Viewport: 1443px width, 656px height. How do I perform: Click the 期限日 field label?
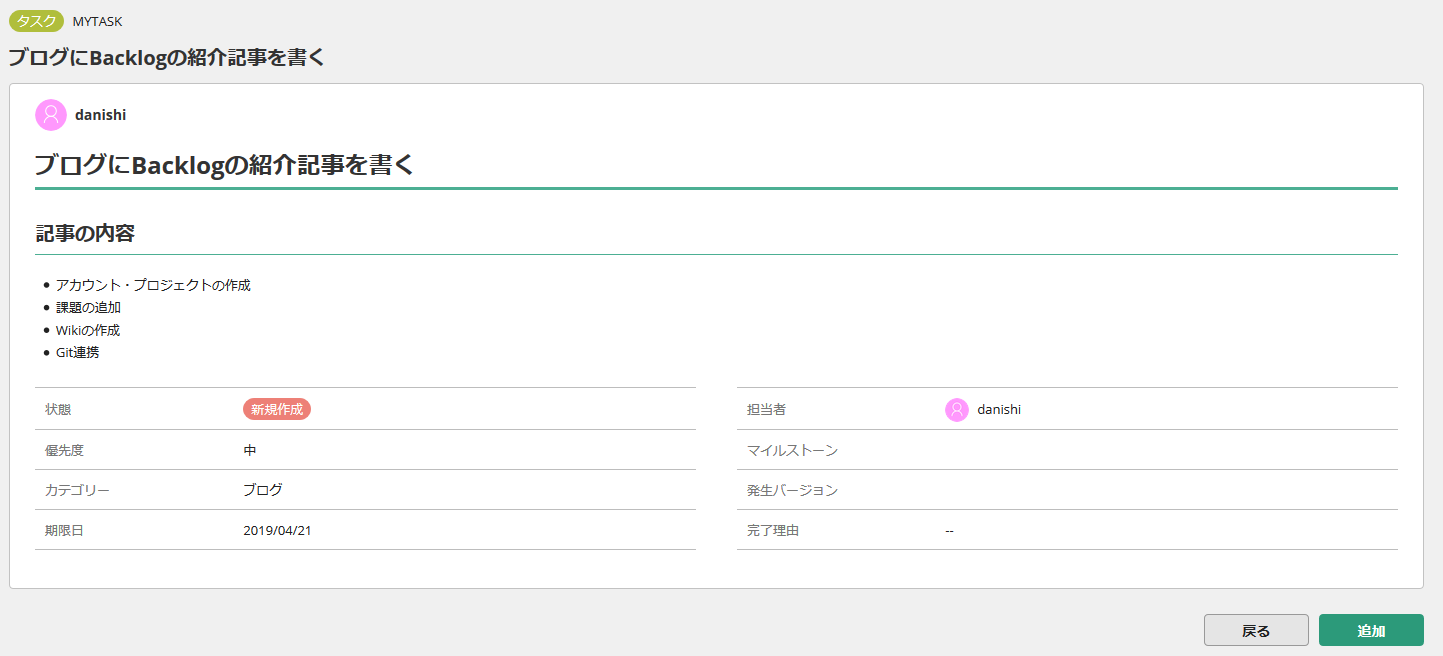[65, 530]
